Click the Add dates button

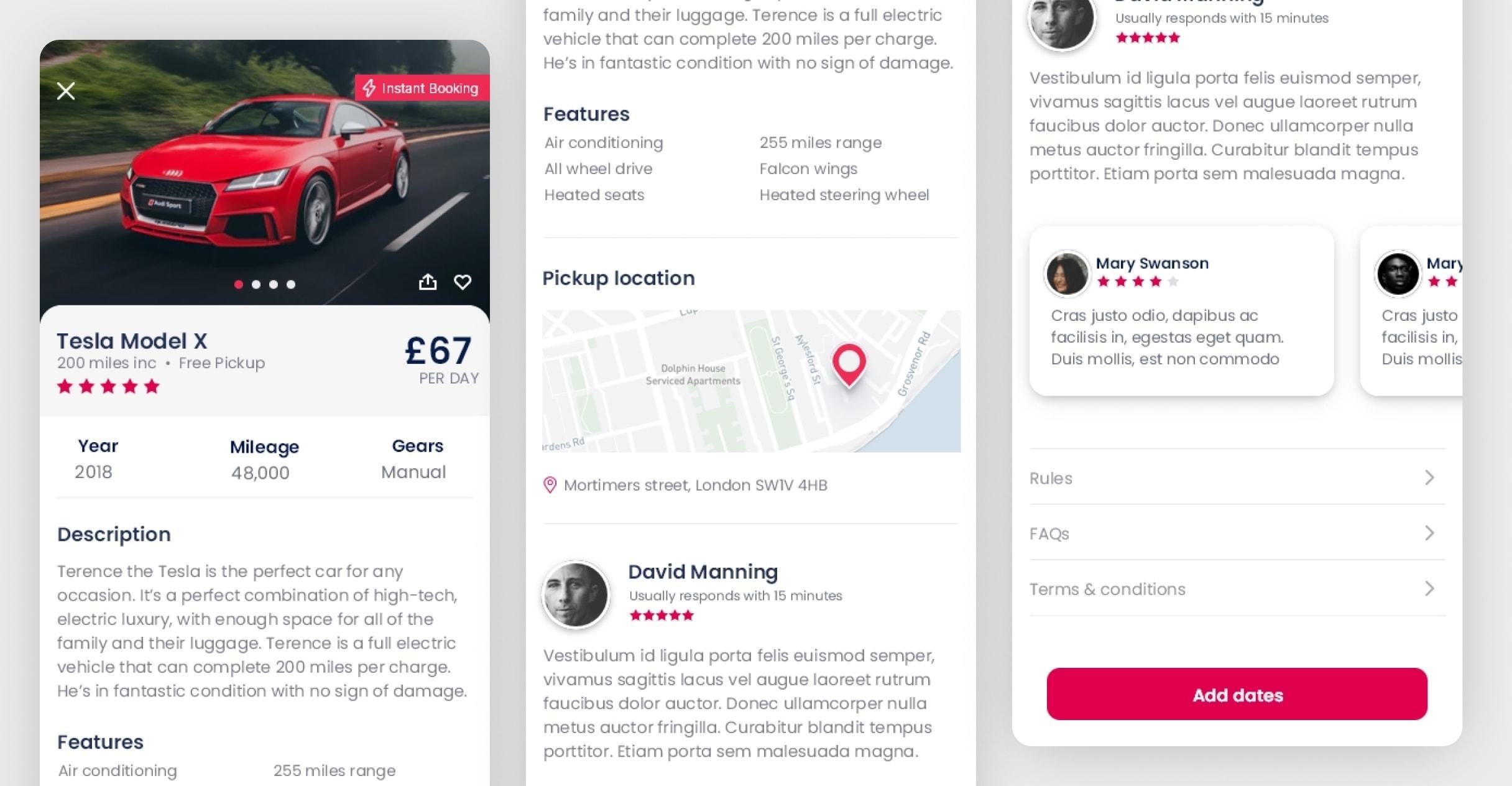coord(1238,695)
